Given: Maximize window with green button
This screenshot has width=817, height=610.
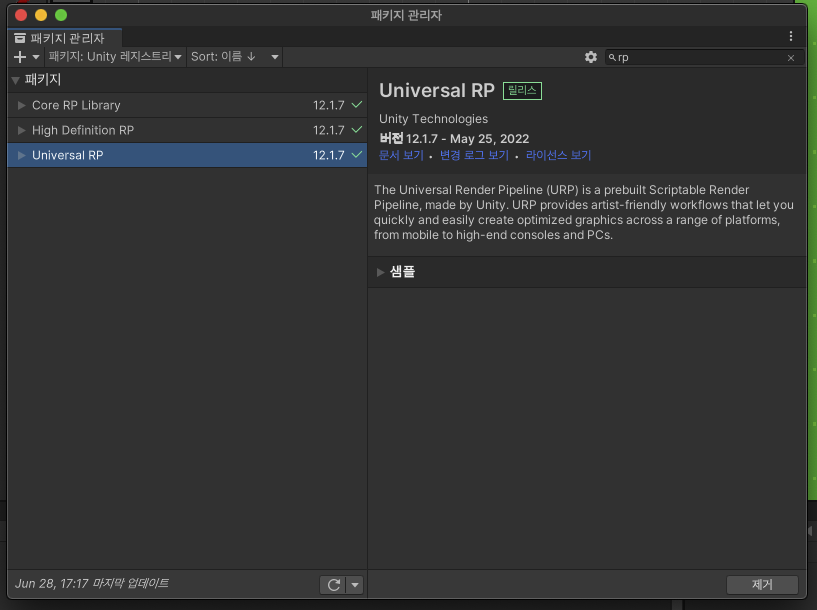Looking at the screenshot, I should click(61, 15).
